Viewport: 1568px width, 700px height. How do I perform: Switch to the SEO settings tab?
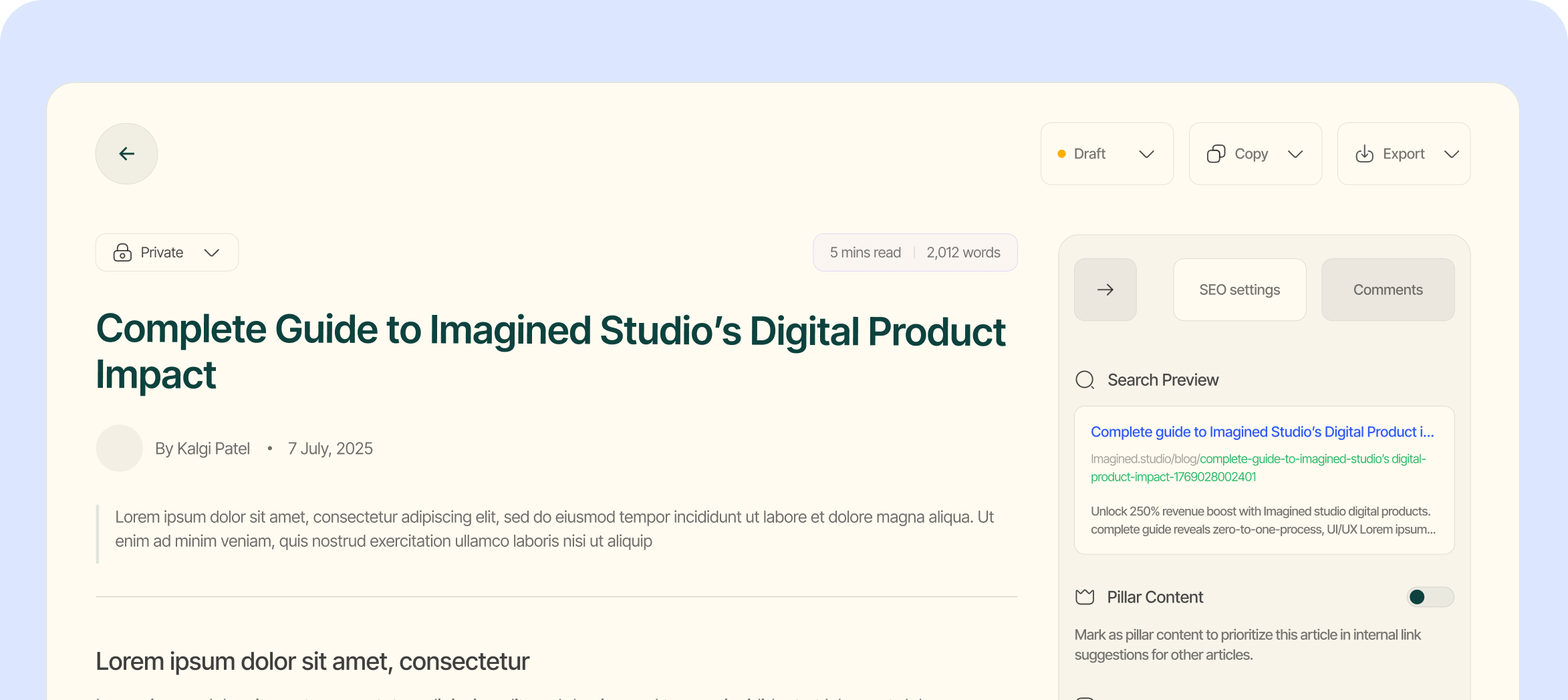click(1239, 289)
